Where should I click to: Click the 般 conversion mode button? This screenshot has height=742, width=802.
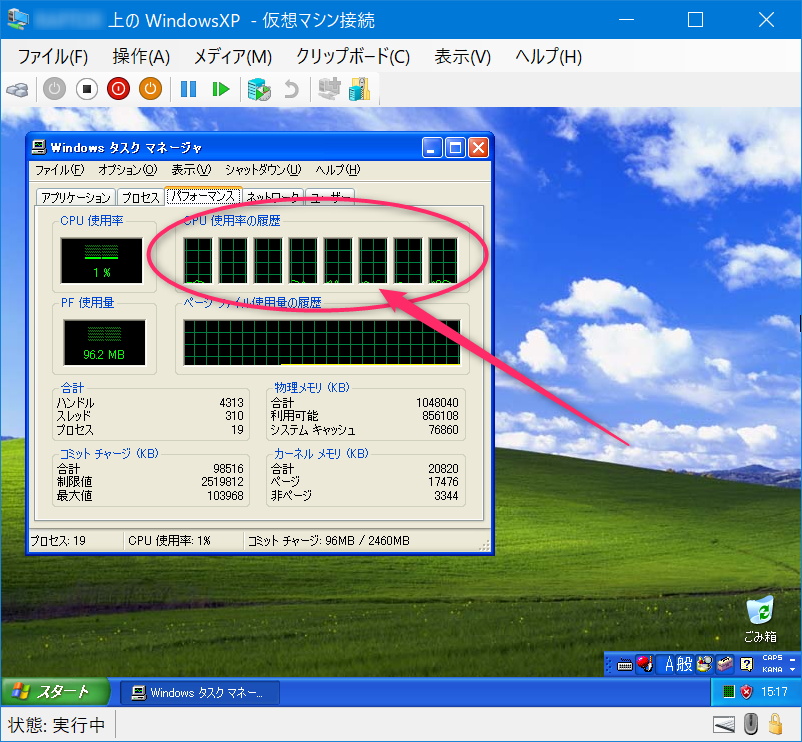click(x=684, y=664)
